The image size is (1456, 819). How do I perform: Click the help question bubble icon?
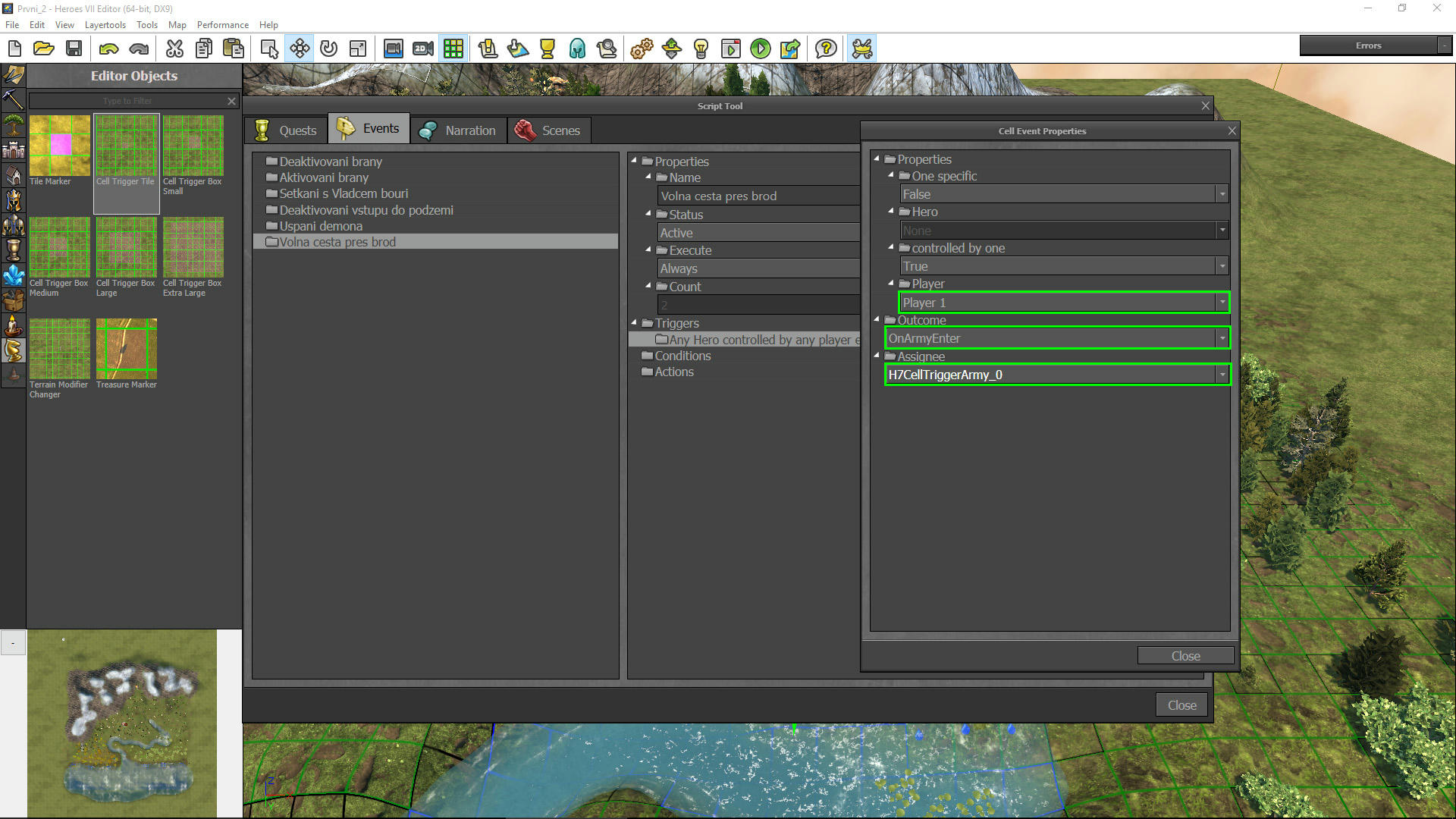(x=826, y=49)
